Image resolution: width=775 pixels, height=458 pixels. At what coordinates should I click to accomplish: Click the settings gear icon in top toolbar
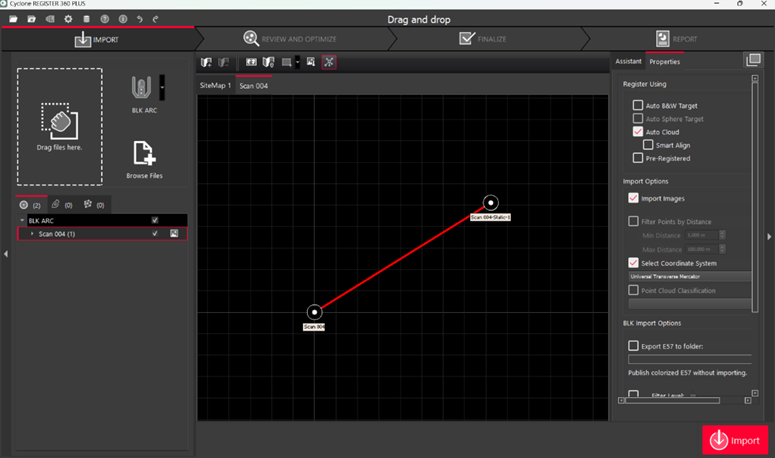coord(68,19)
